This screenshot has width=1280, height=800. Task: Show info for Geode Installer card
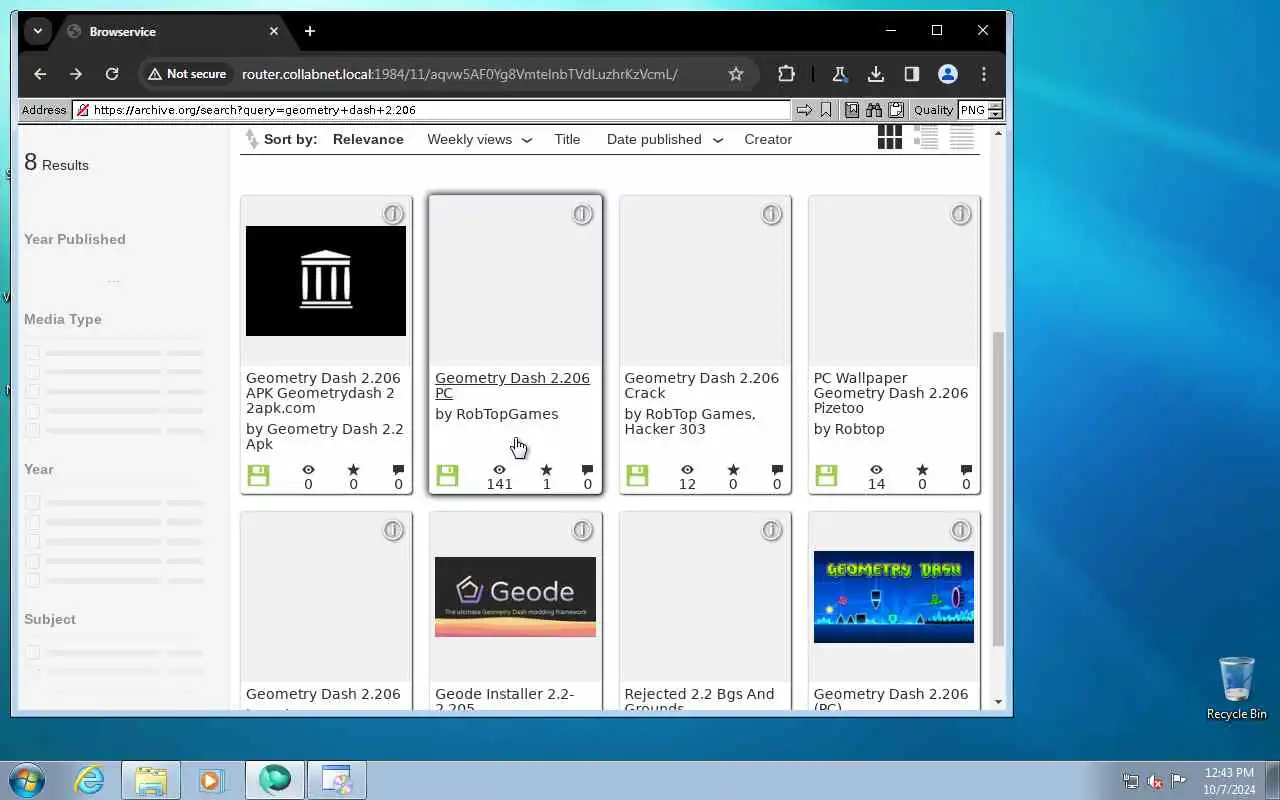point(582,530)
